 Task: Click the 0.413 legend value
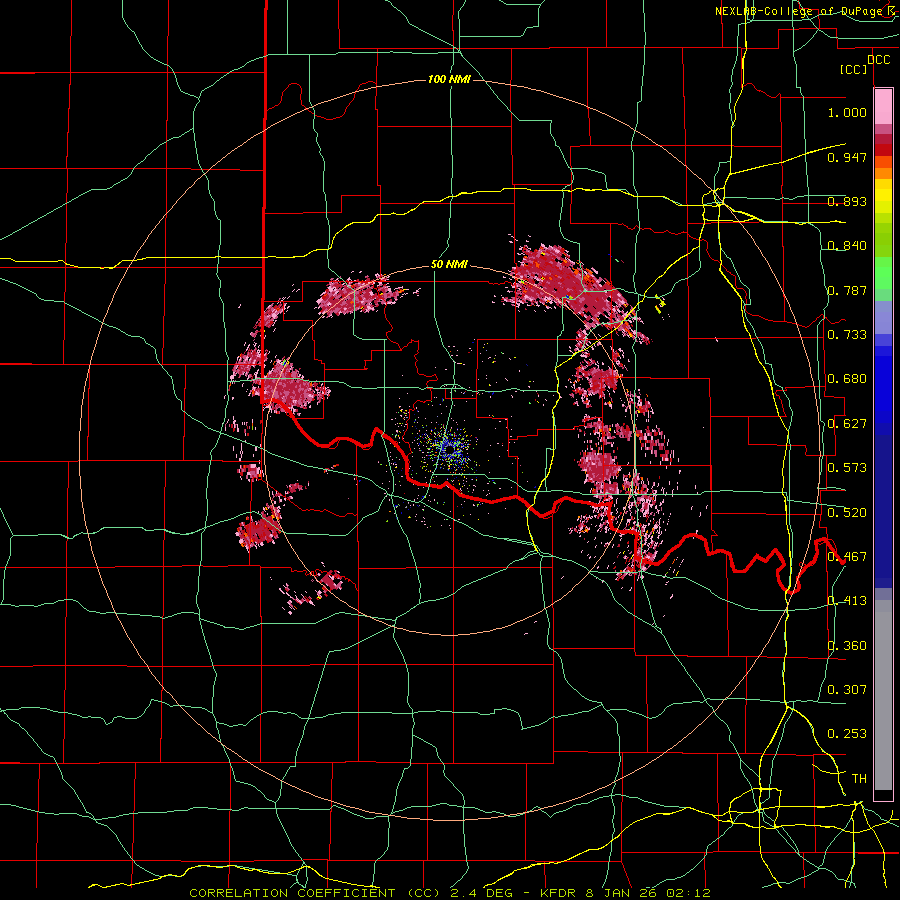[847, 601]
